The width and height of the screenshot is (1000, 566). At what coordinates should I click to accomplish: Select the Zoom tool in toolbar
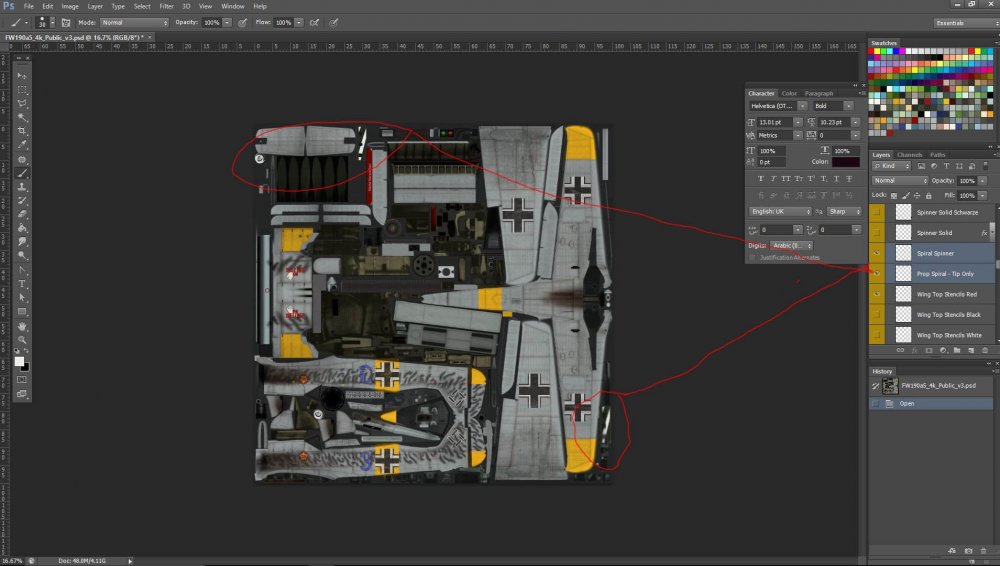[22, 340]
